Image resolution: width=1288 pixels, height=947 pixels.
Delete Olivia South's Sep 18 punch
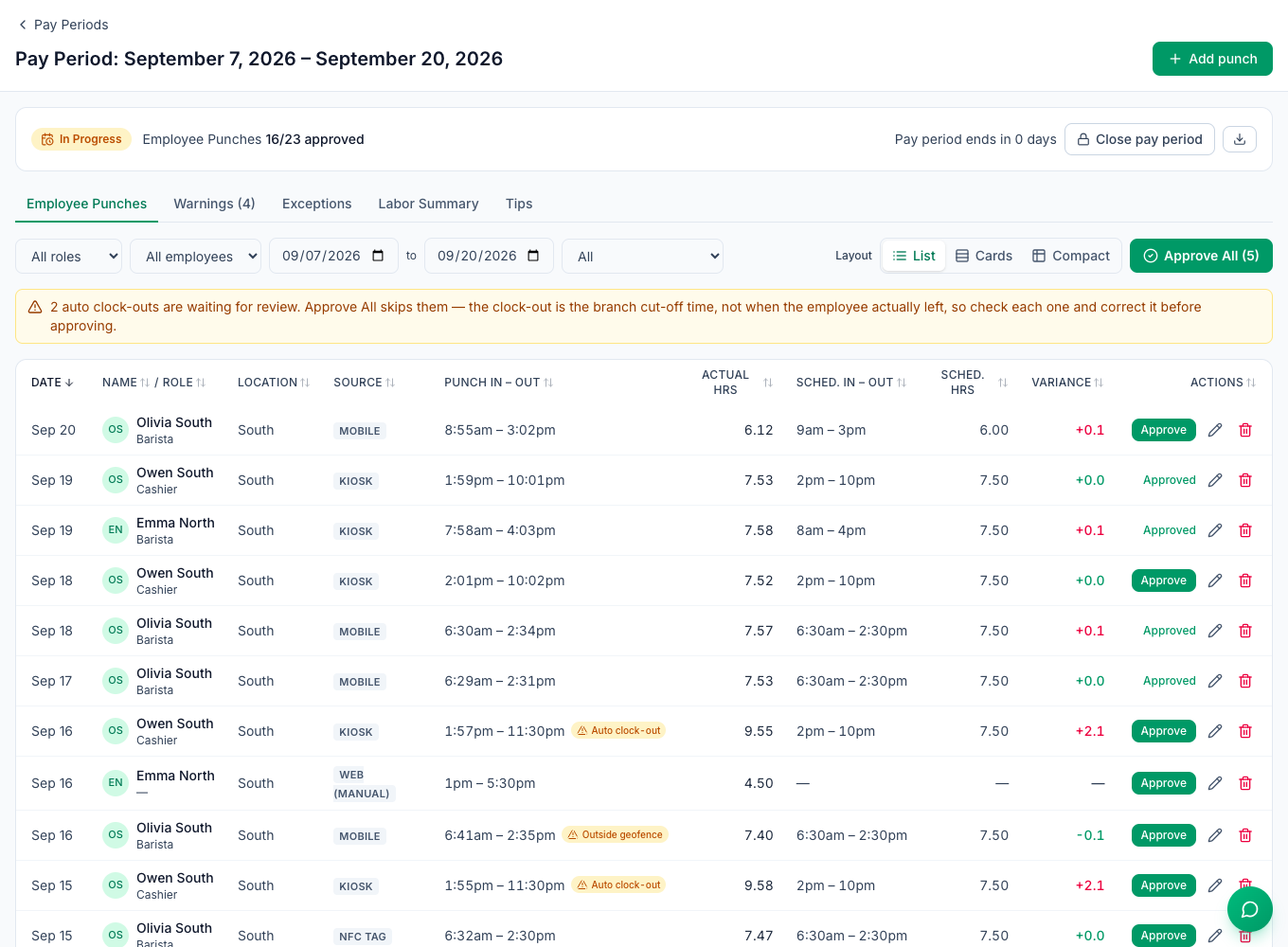tap(1245, 631)
